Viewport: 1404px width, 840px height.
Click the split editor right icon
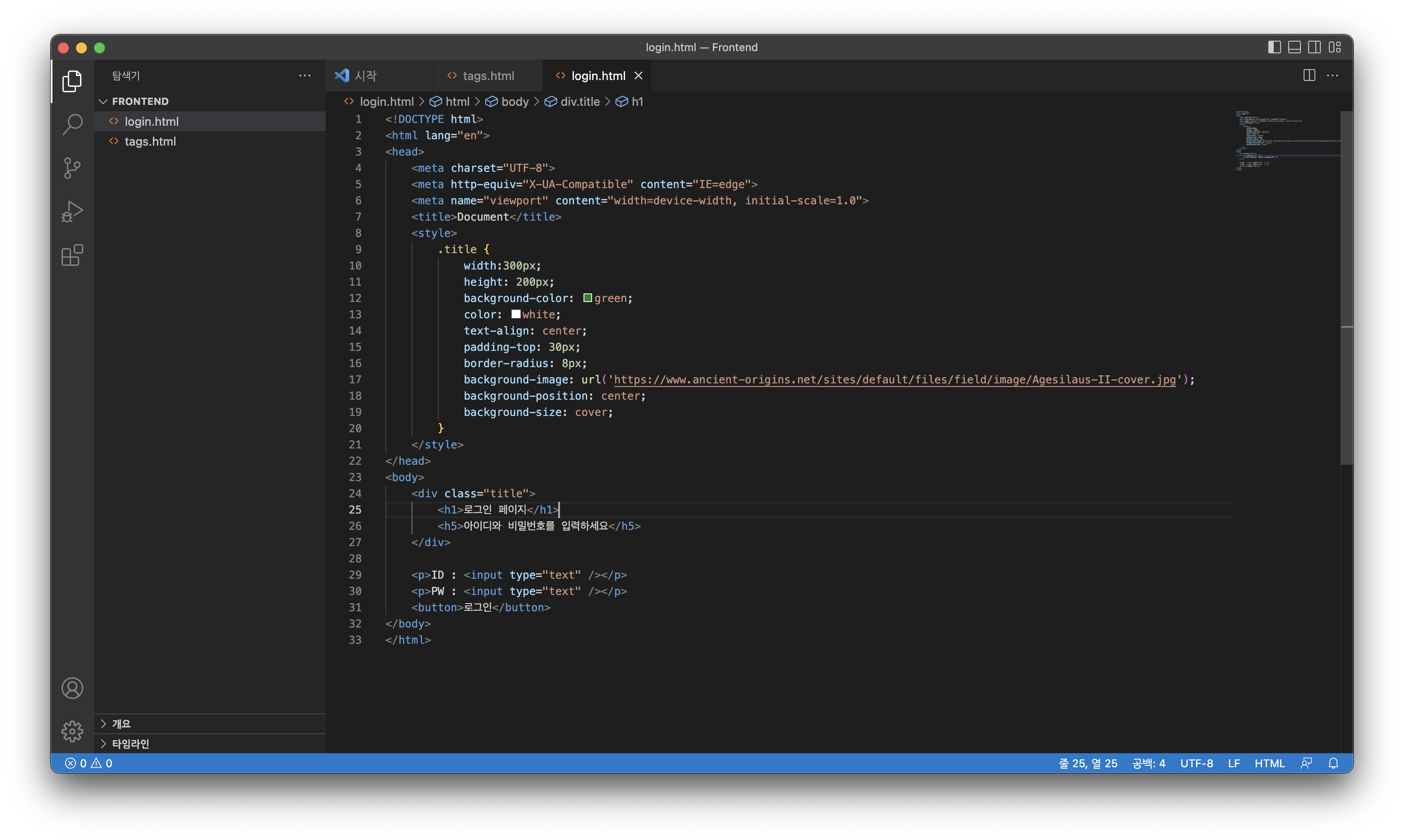[1309, 76]
